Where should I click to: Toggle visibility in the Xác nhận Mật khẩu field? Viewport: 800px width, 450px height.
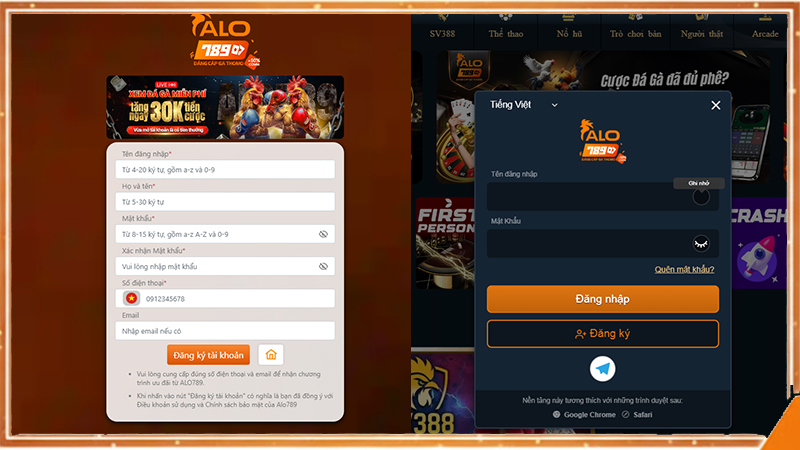(323, 266)
